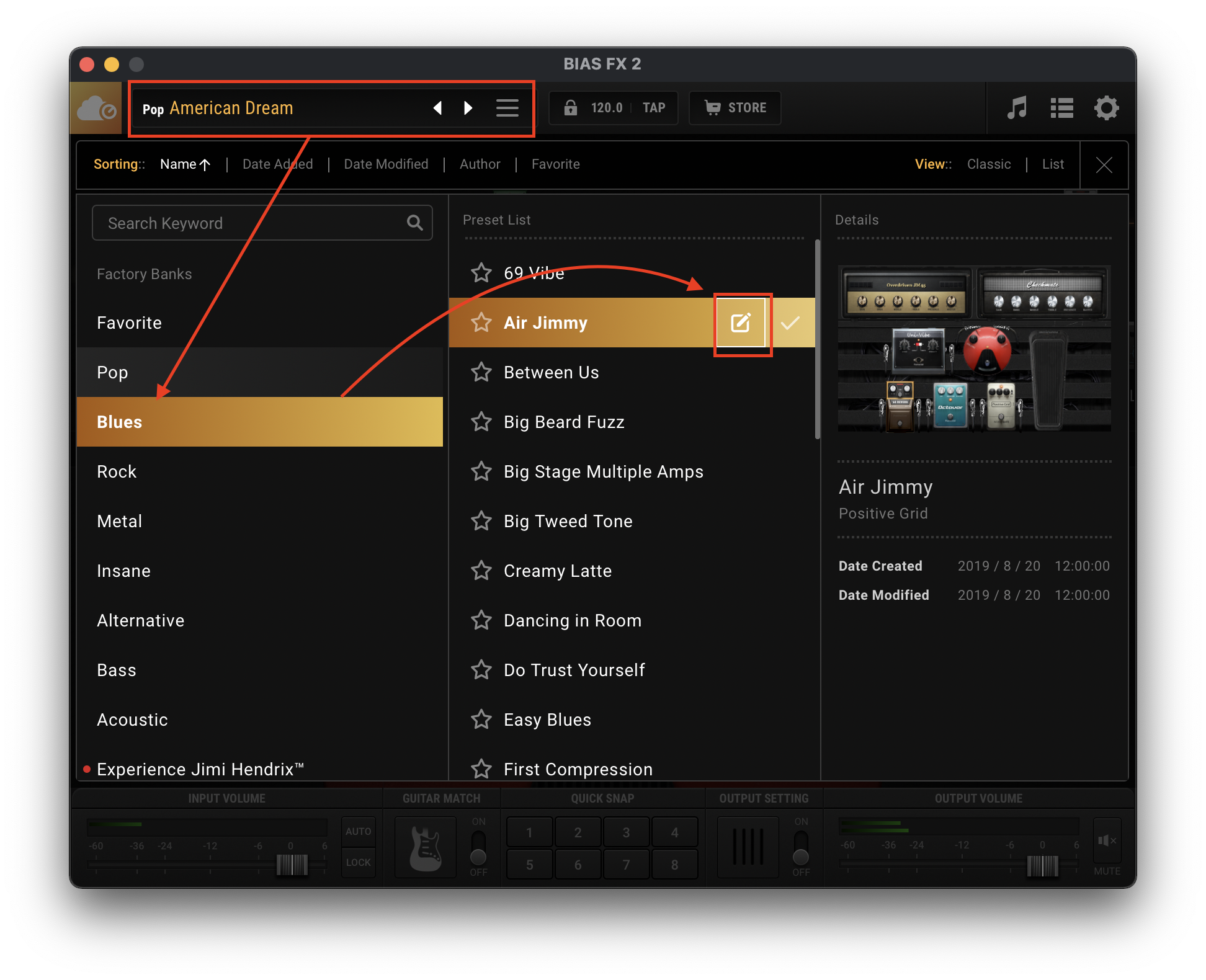Image resolution: width=1206 pixels, height=980 pixels.
Task: Open the list view icon in the top bar
Action: point(1061,108)
